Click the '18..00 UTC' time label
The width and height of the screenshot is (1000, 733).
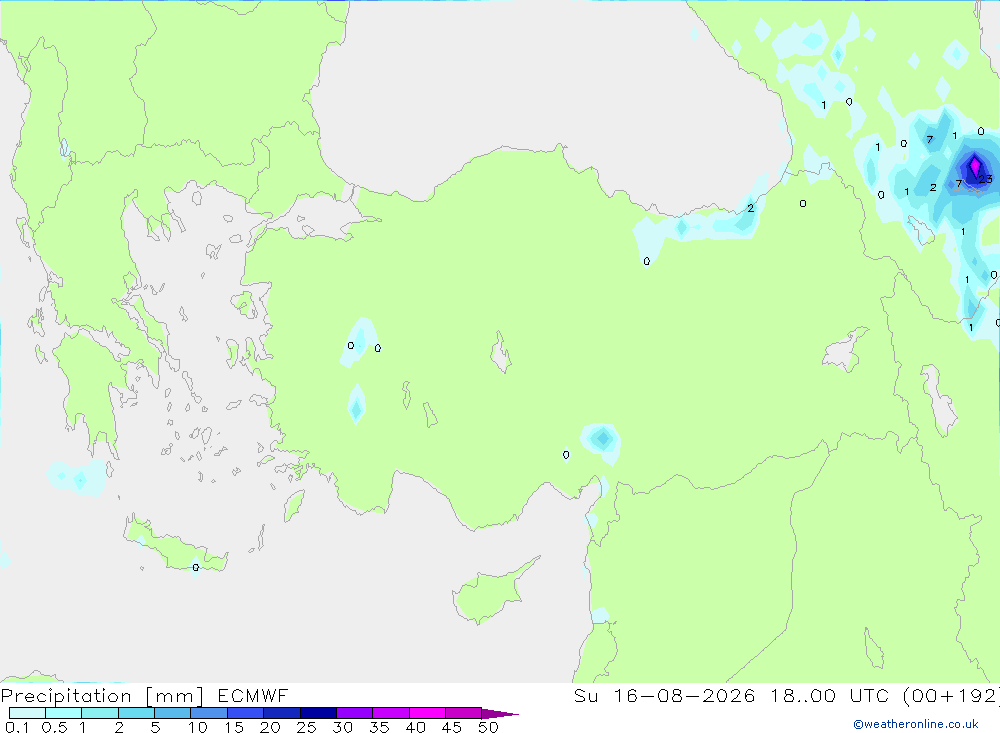click(830, 696)
